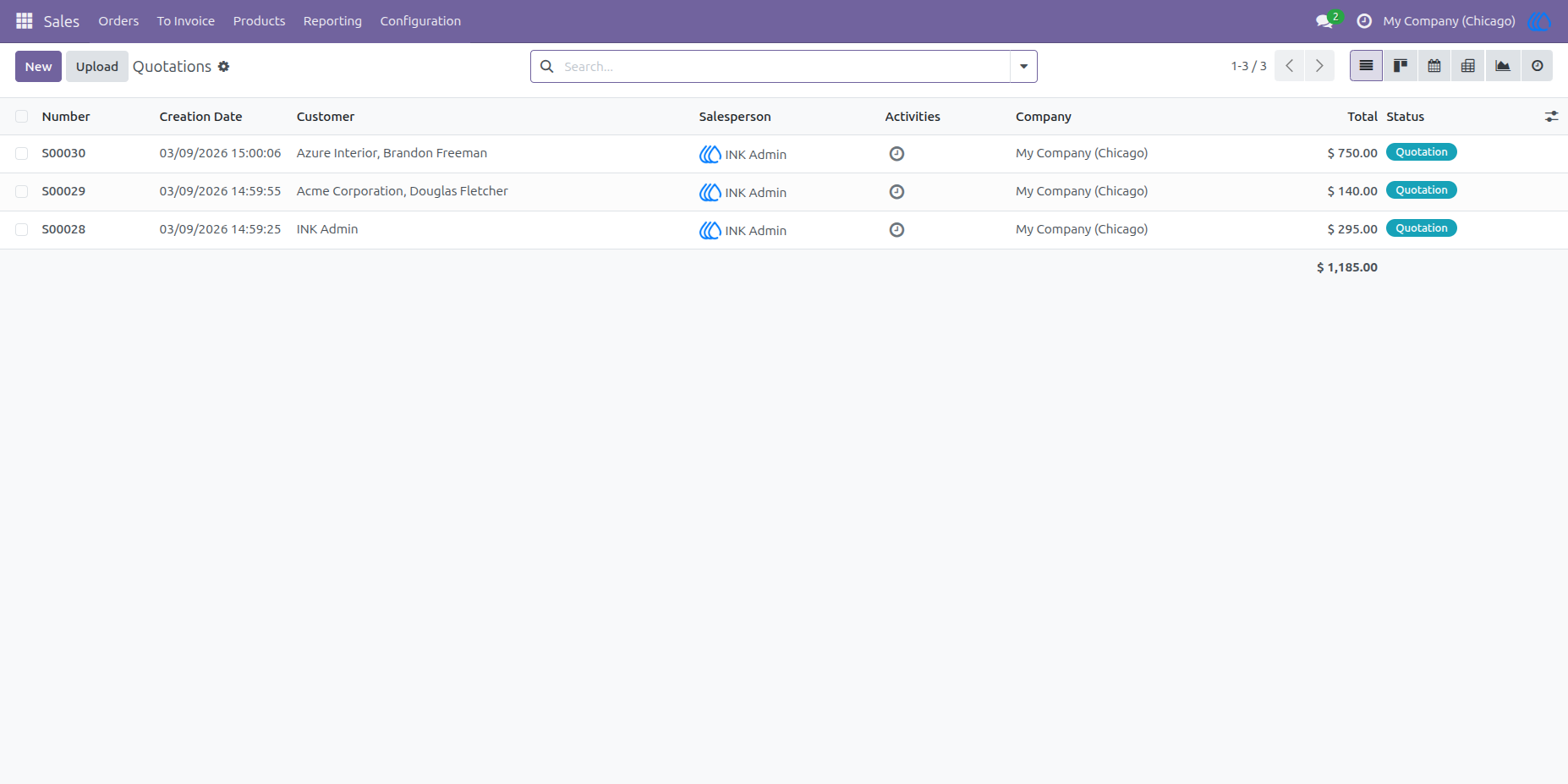This screenshot has width=1568, height=784.
Task: Open activity clock for S00028
Action: tap(896, 230)
